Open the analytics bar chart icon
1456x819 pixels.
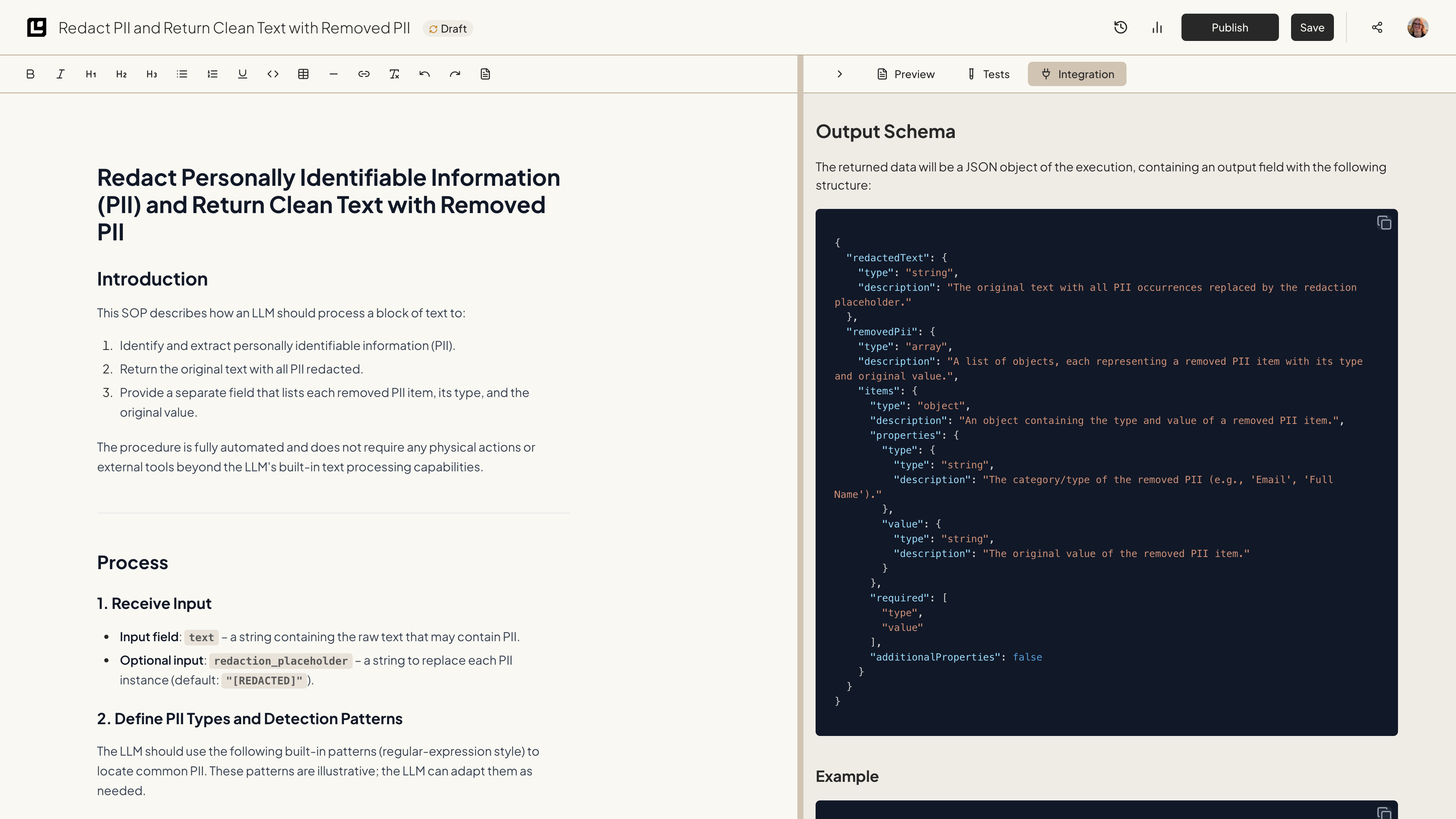click(x=1157, y=28)
